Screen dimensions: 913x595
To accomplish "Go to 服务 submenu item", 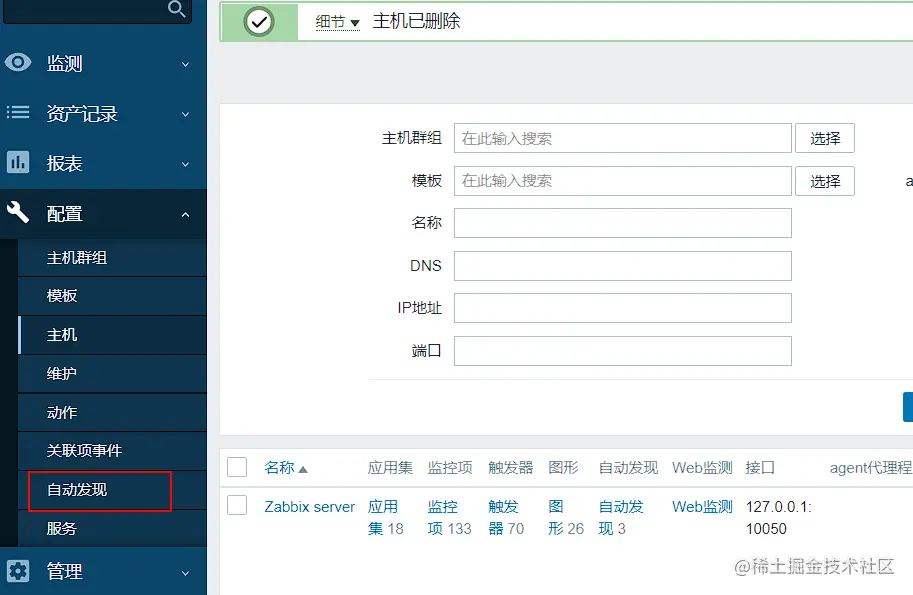I will pyautogui.click(x=112, y=529).
